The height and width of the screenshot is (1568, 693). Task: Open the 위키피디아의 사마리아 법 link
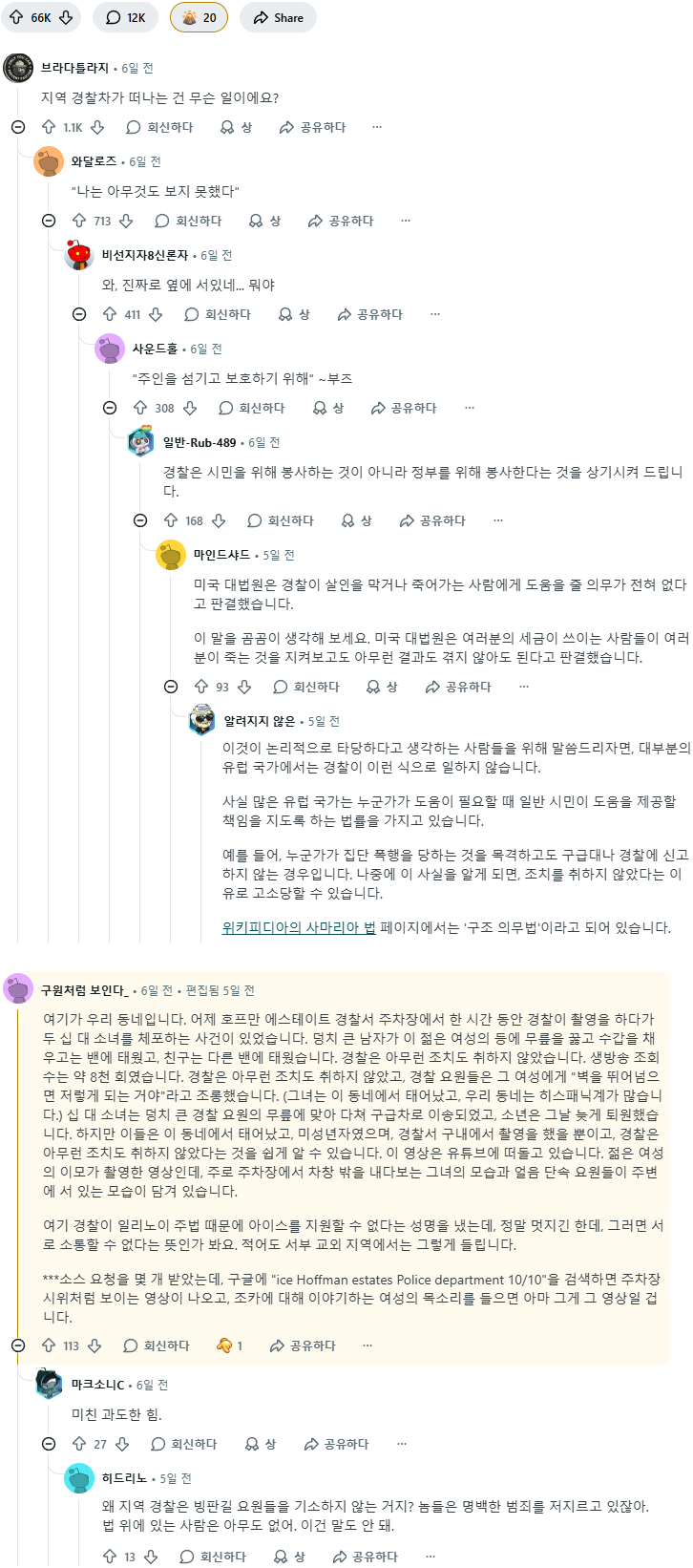click(x=299, y=927)
